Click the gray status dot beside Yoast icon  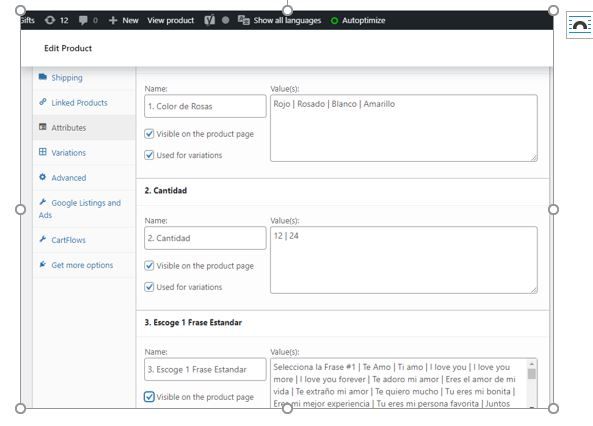(225, 20)
